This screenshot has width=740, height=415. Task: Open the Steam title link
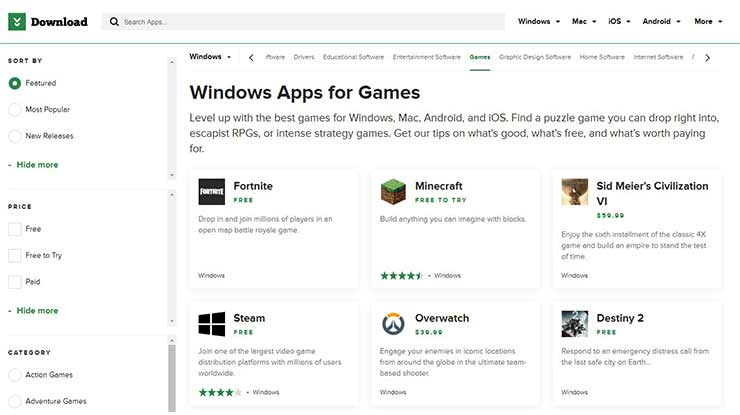click(x=249, y=318)
